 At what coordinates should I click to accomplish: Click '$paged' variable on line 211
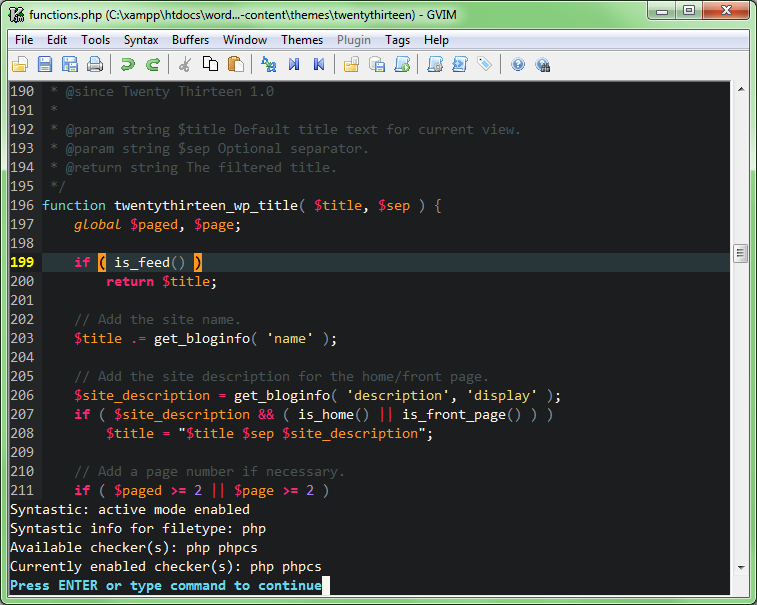(138, 491)
